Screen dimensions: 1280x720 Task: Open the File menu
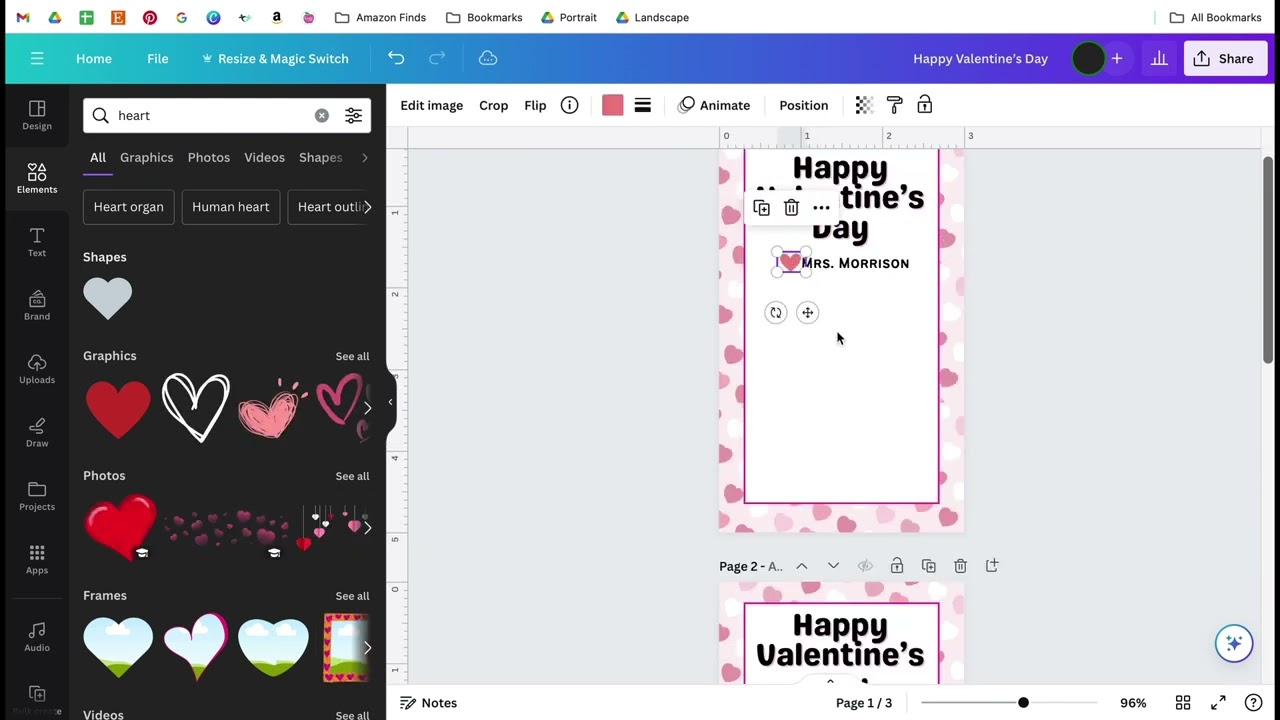[158, 58]
